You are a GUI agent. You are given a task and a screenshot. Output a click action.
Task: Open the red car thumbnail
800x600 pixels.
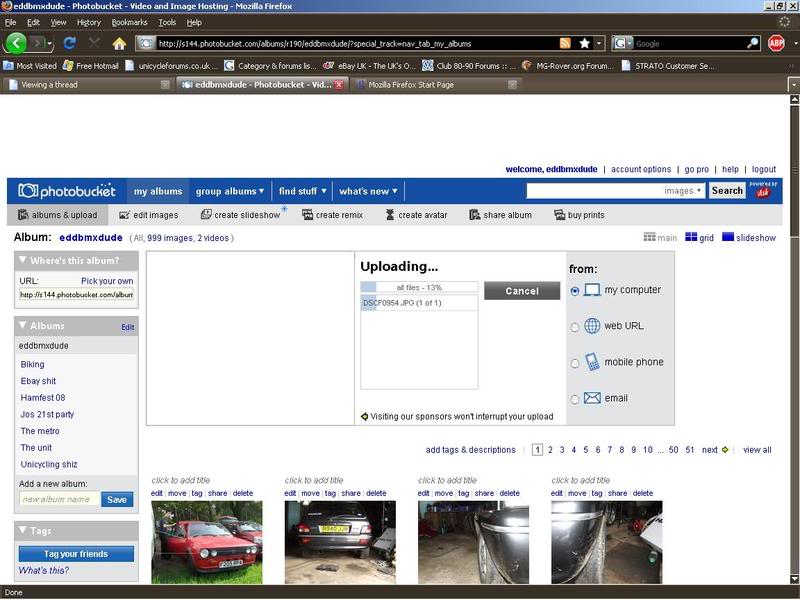coord(207,542)
